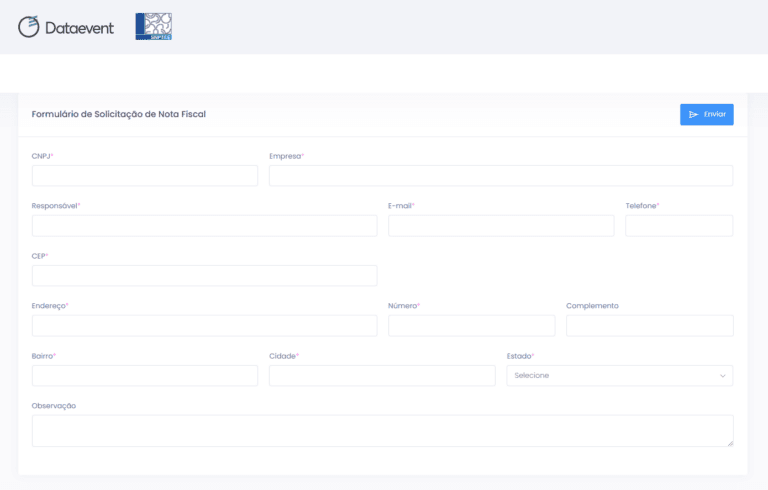Click the Telefone input box
The height and width of the screenshot is (490, 768).
pyautogui.click(x=679, y=226)
